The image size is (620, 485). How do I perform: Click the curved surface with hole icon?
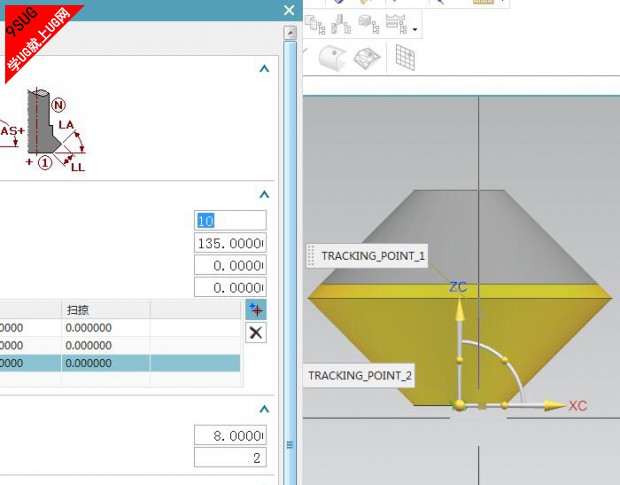point(332,58)
